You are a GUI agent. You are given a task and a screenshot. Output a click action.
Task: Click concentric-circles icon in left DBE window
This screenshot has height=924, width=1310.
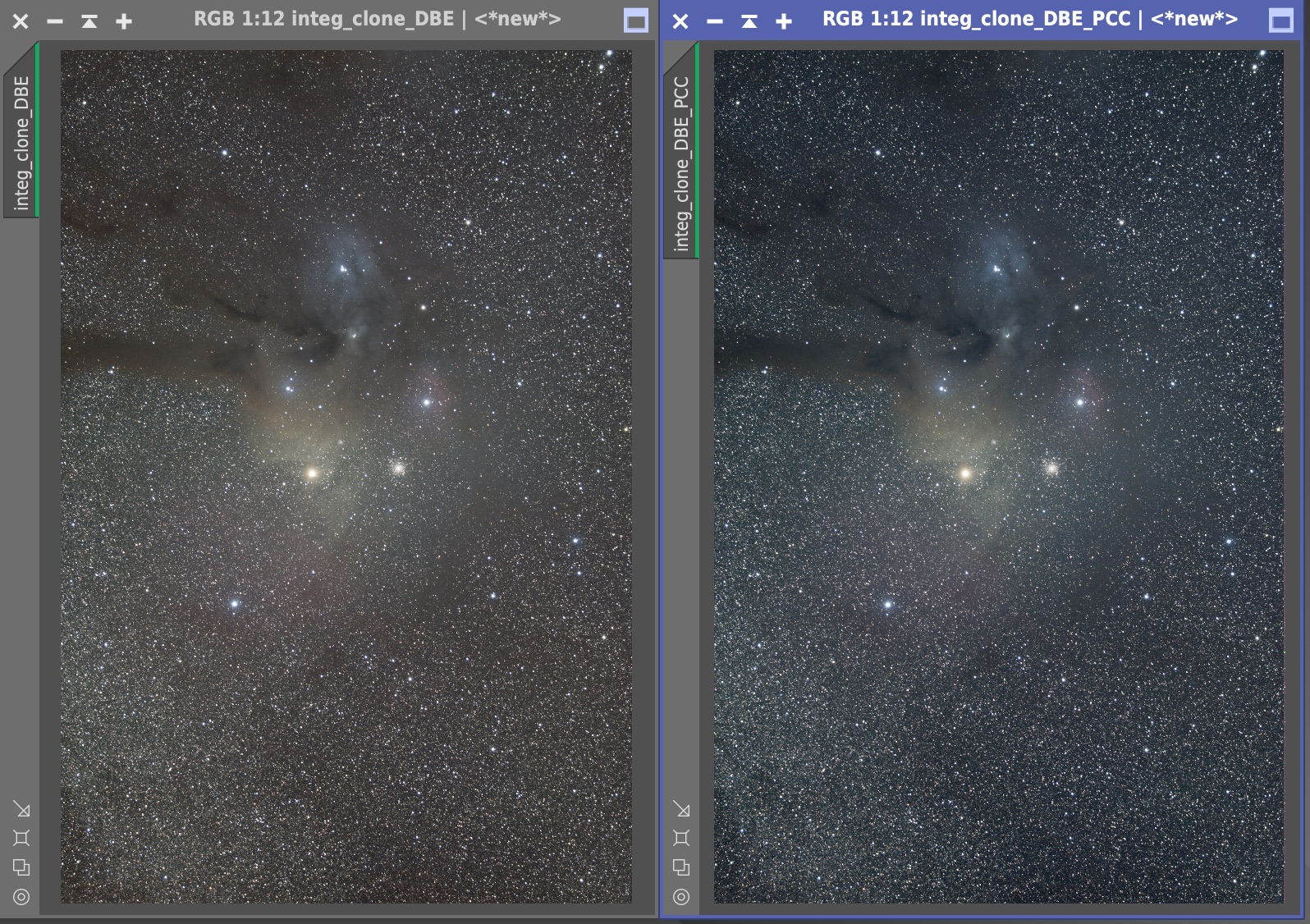click(21, 897)
